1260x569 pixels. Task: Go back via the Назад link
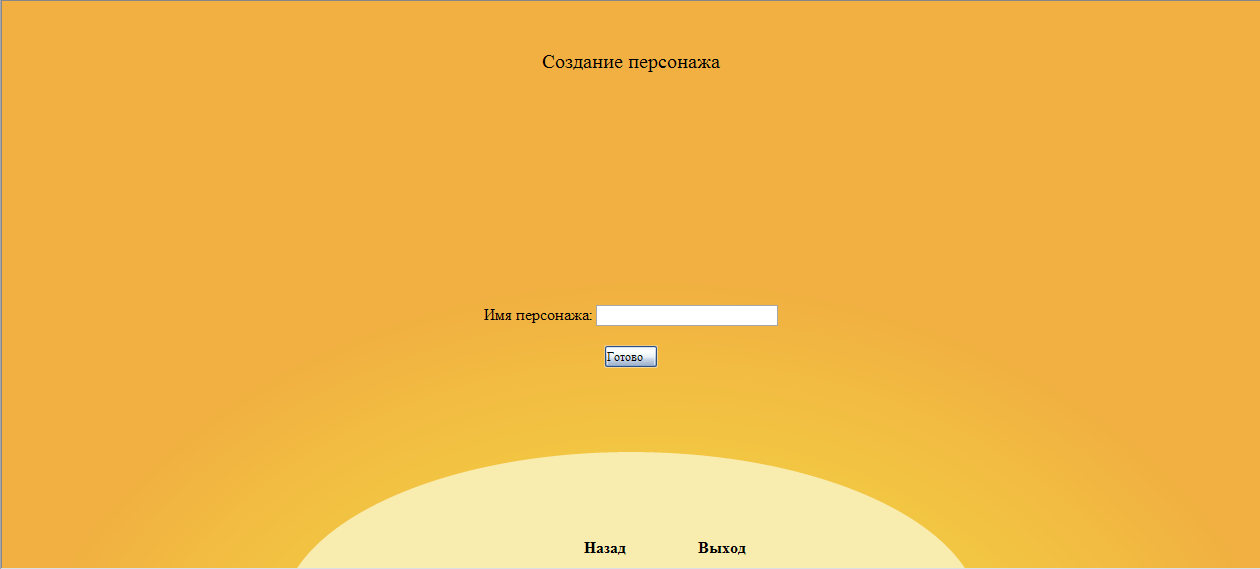[x=605, y=548]
